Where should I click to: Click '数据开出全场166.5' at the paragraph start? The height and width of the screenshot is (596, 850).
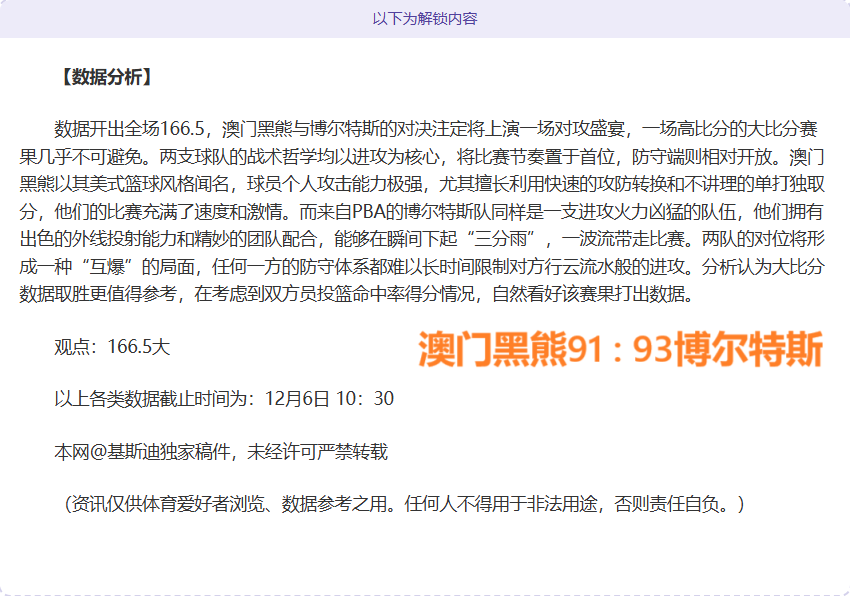click(x=129, y=129)
